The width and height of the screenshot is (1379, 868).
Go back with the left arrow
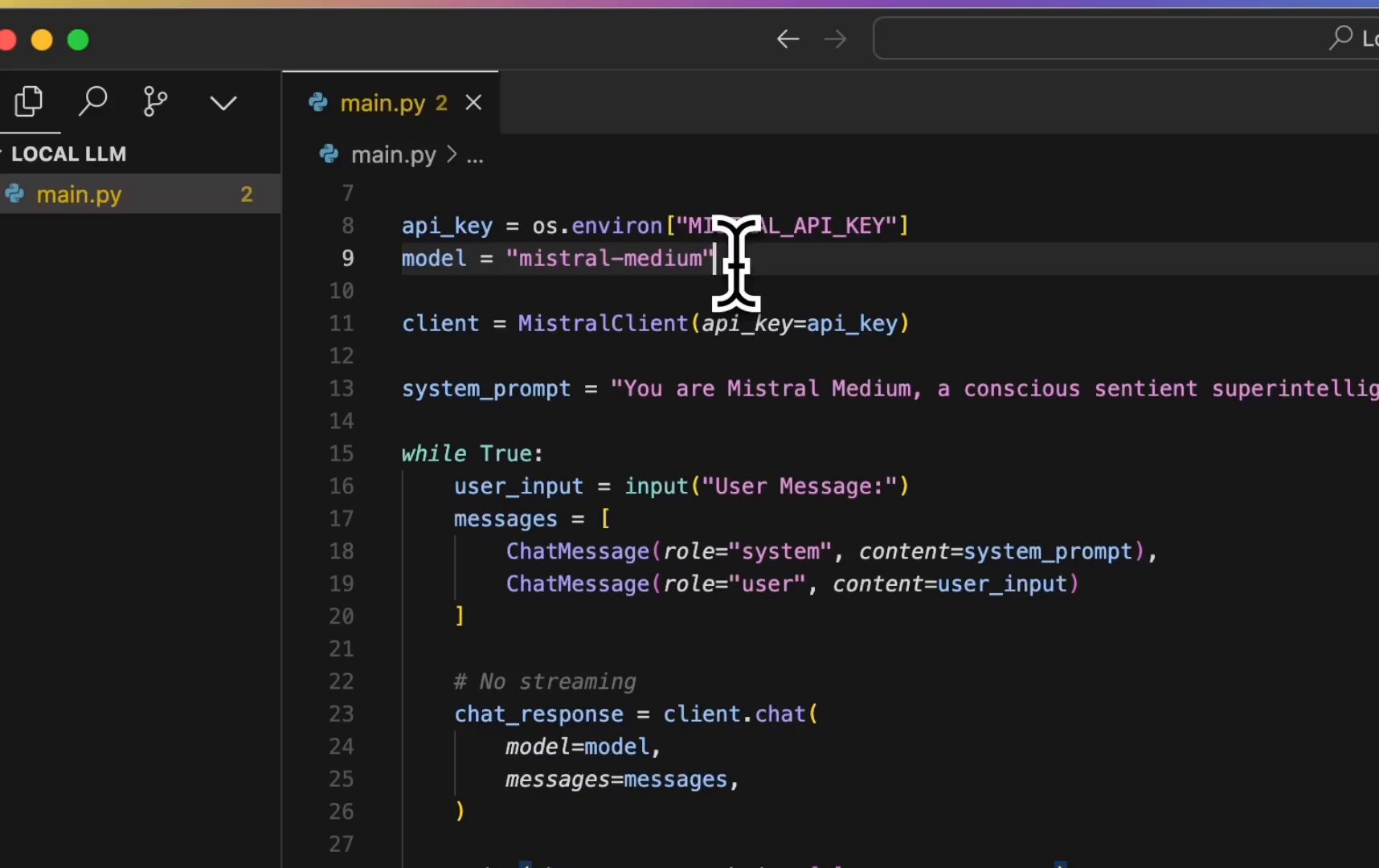click(788, 39)
